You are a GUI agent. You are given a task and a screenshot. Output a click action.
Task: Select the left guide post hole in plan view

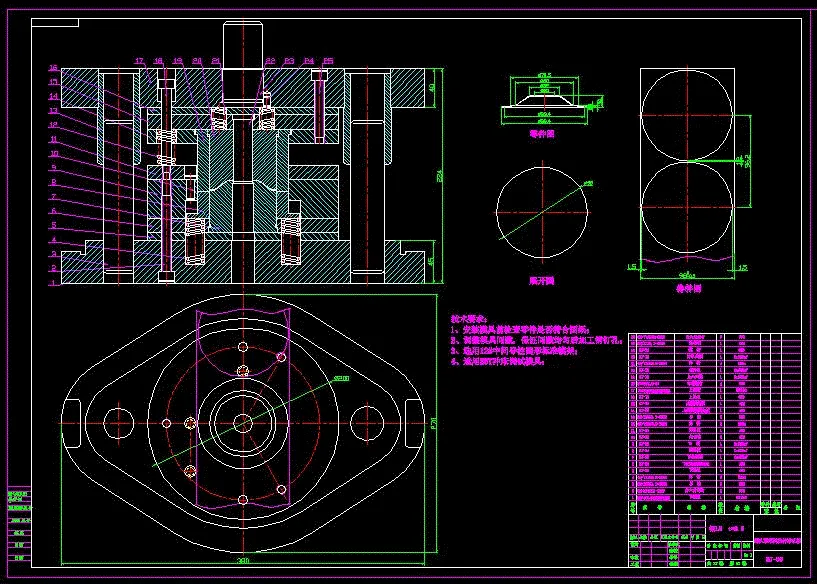point(119,423)
